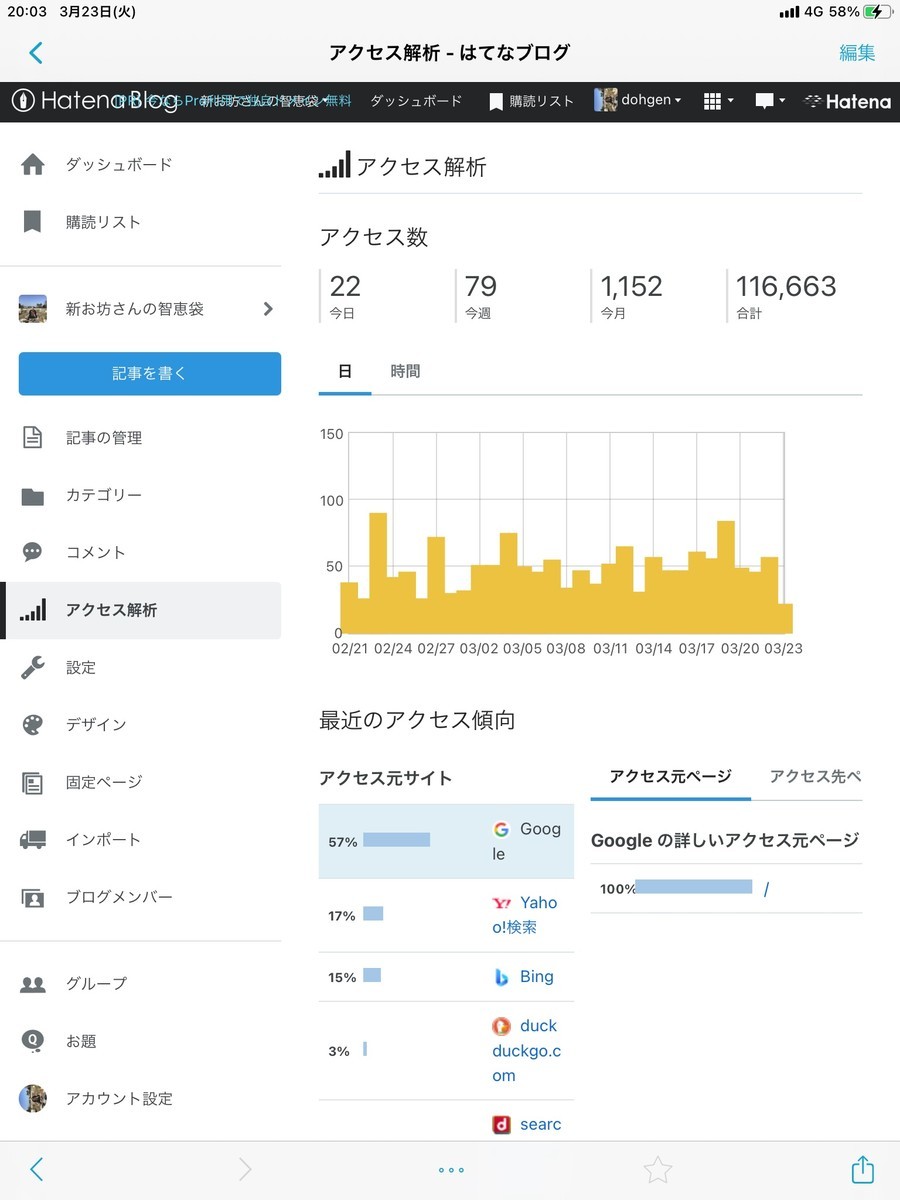Select the アクセス先ページ tab

[x=815, y=776]
